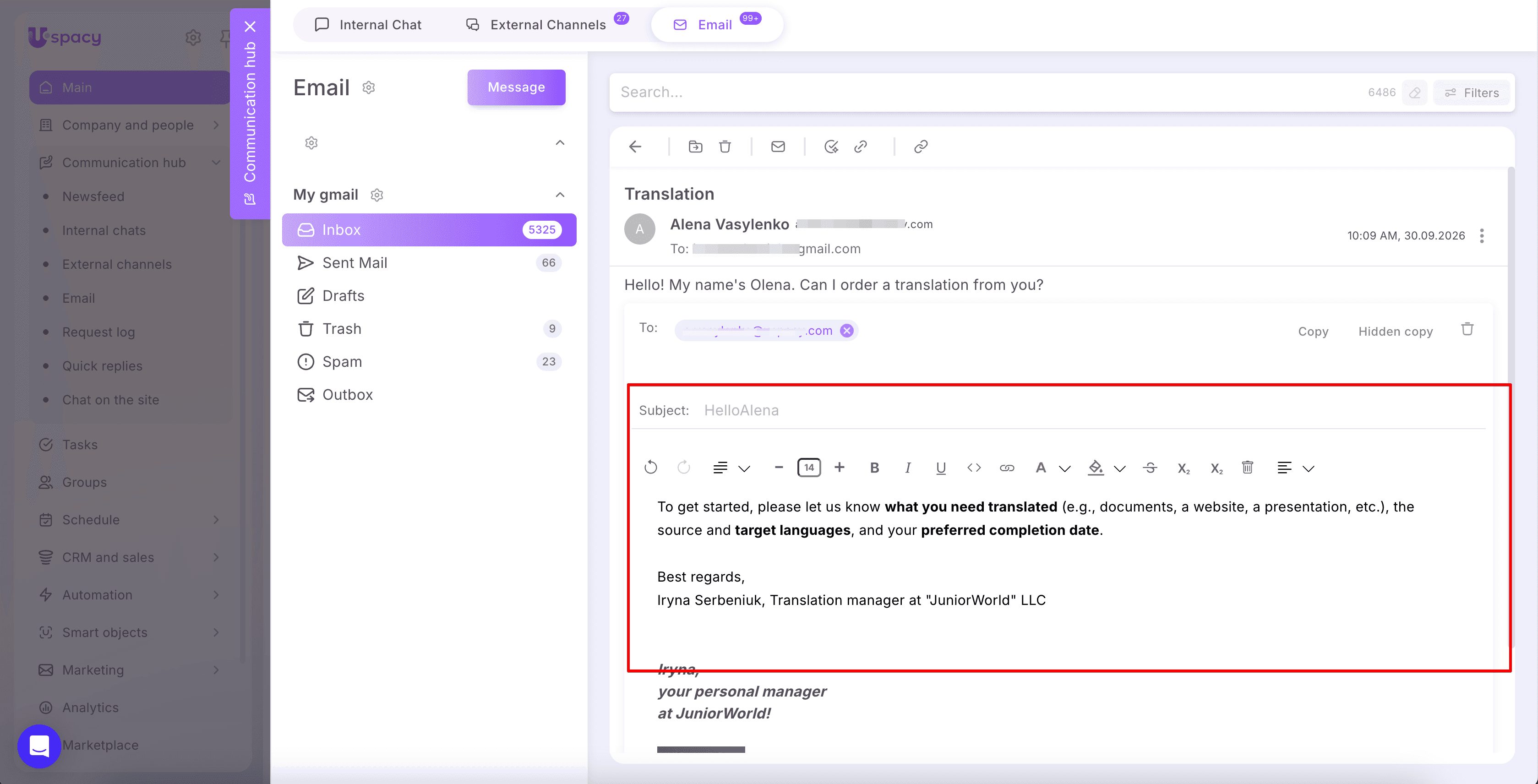Open the Spam folder
Image resolution: width=1538 pixels, height=784 pixels.
click(x=429, y=362)
